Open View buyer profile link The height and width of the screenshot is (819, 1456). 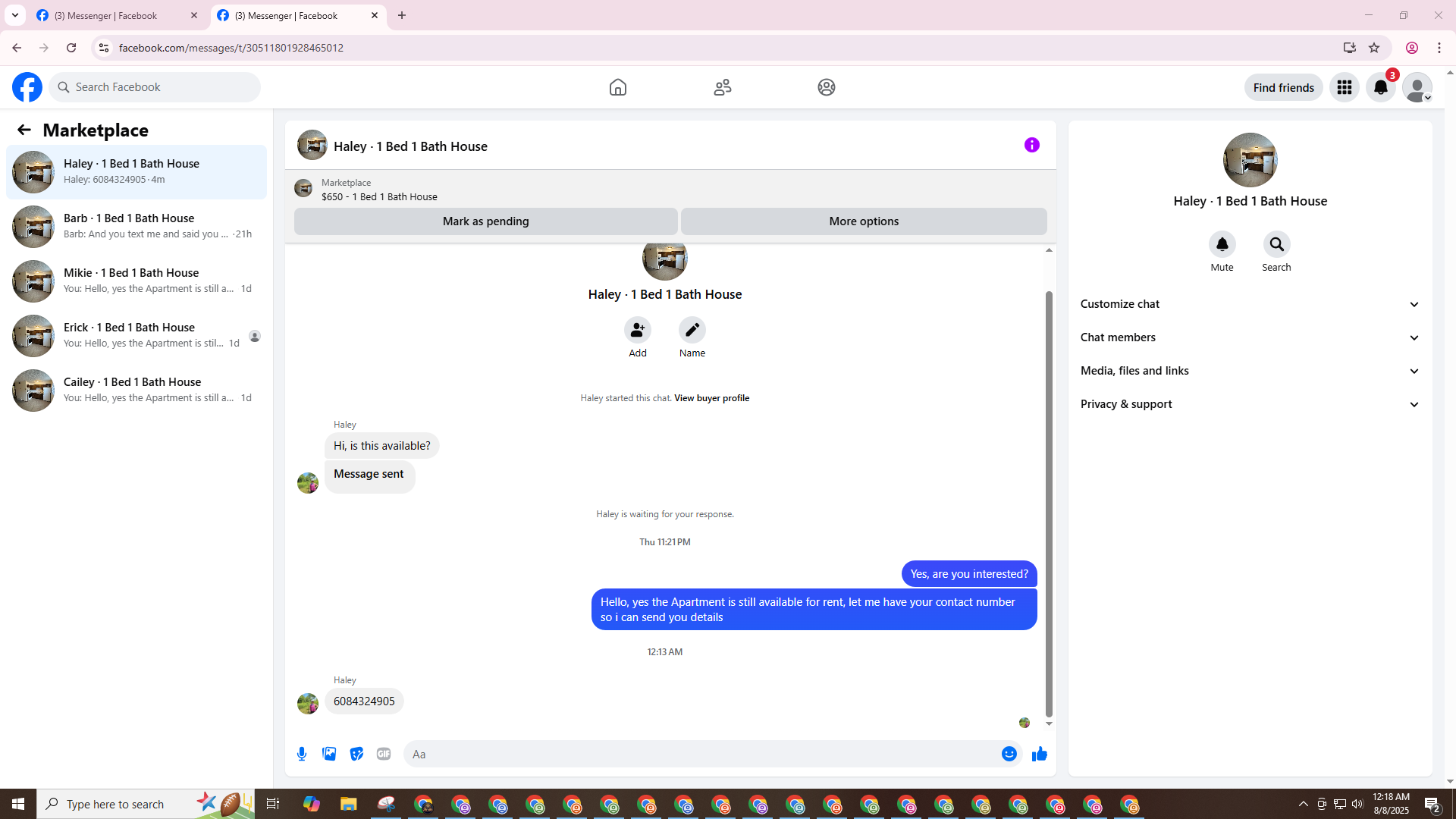[711, 398]
